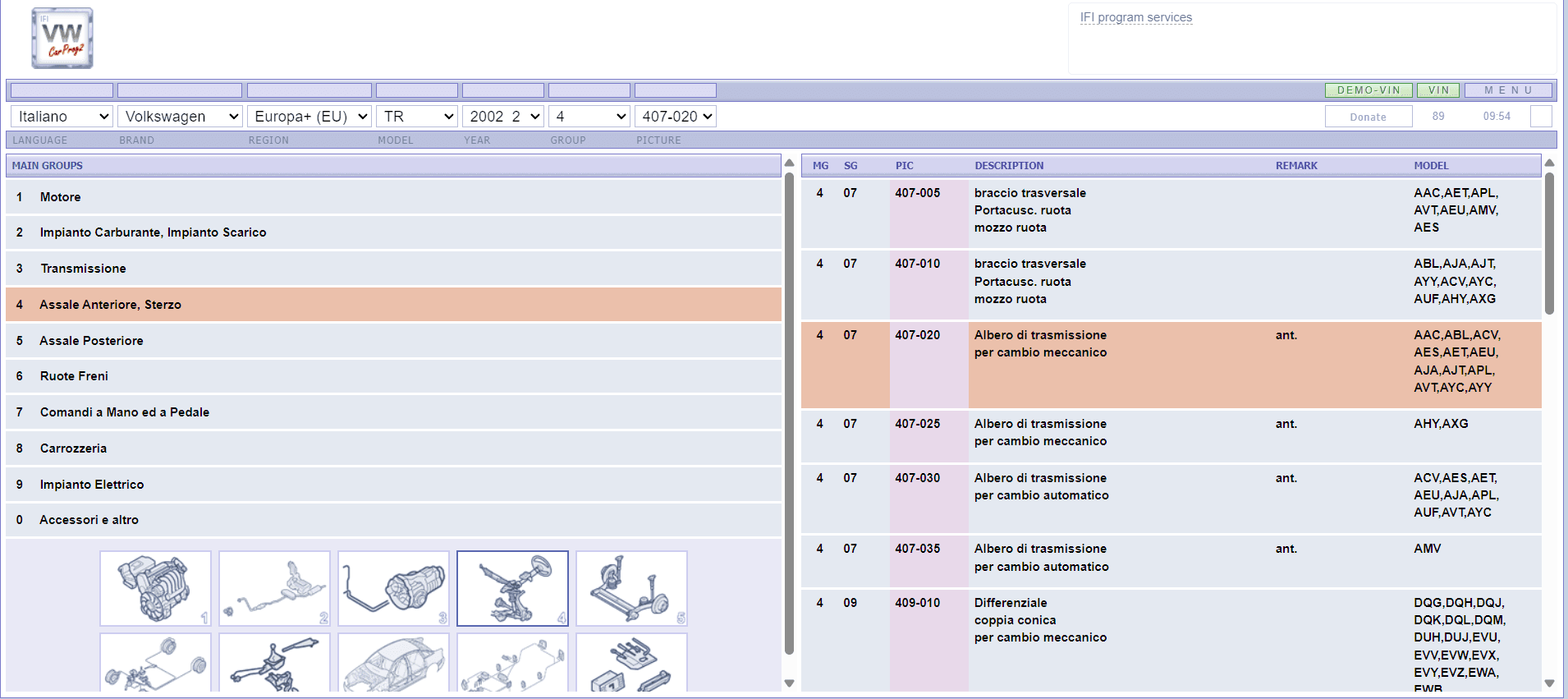Open the Brand dropdown showing Volkswagen
Image resolution: width=1568 pixels, height=699 pixels.
(x=180, y=117)
